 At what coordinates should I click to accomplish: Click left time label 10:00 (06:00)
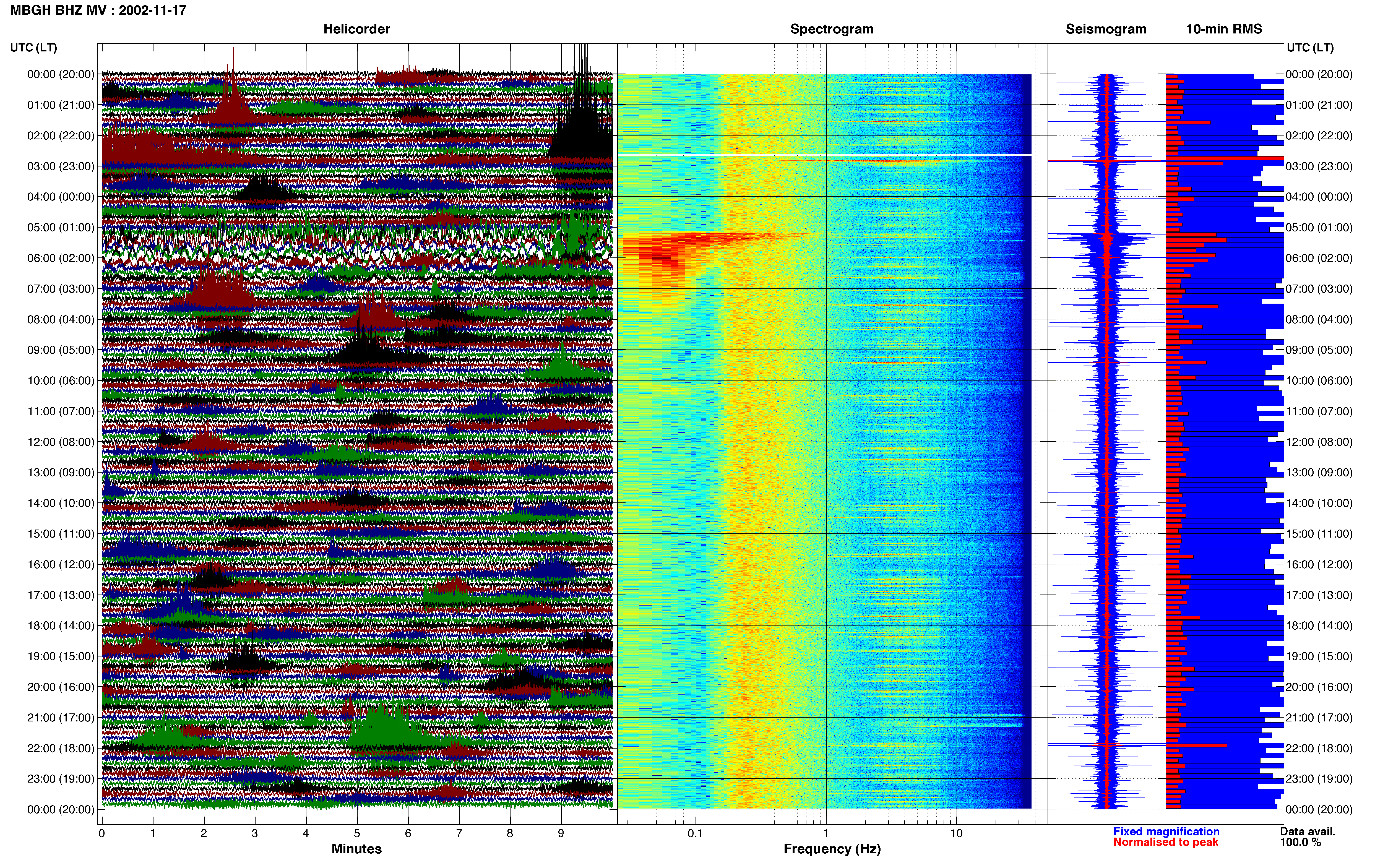click(61, 380)
